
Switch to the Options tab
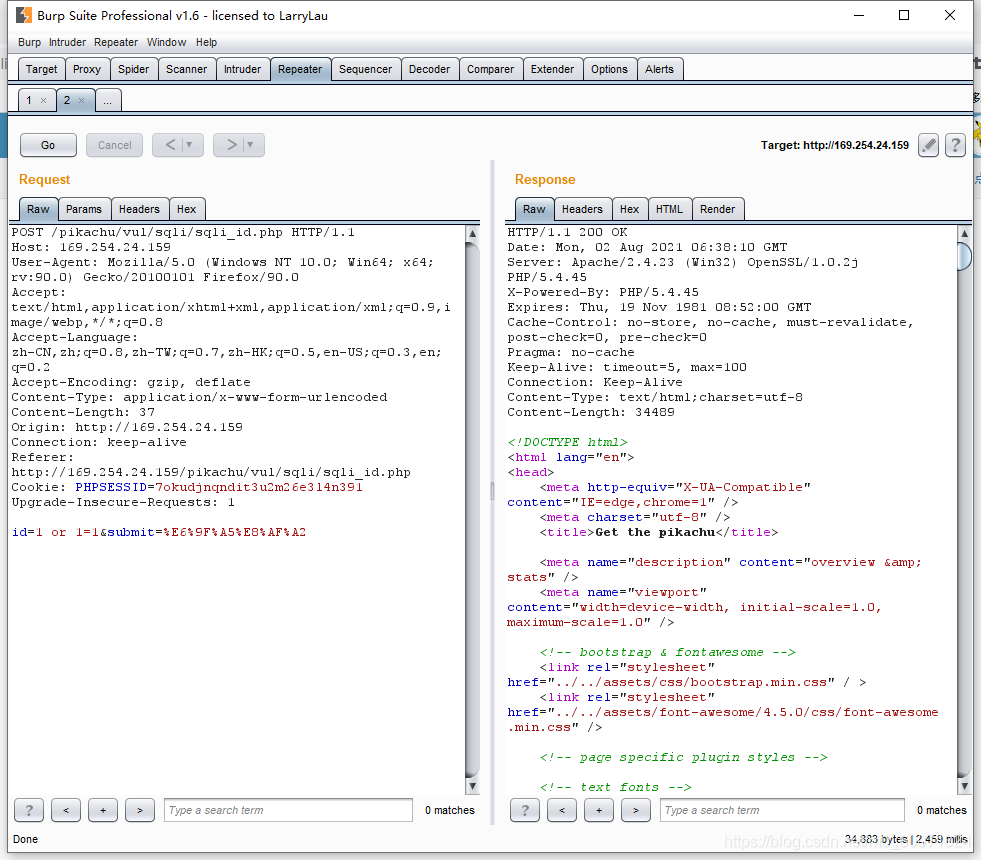click(x=609, y=69)
